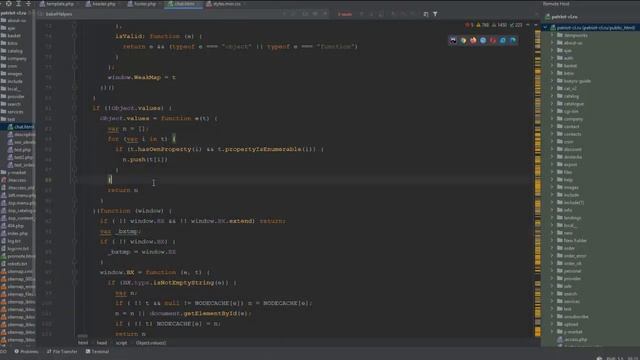Open the File Transfer tool window
Viewport: 640px width, 360px height.
click(62, 351)
